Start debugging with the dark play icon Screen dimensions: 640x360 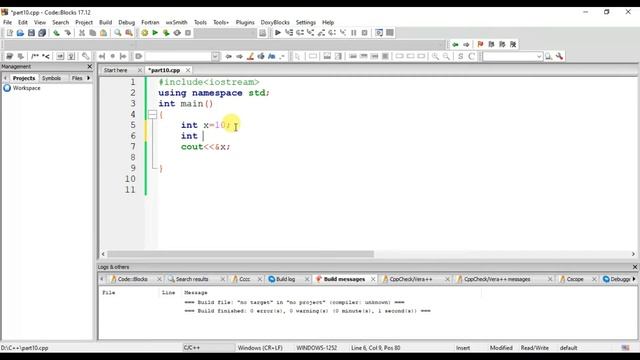[x=278, y=33]
